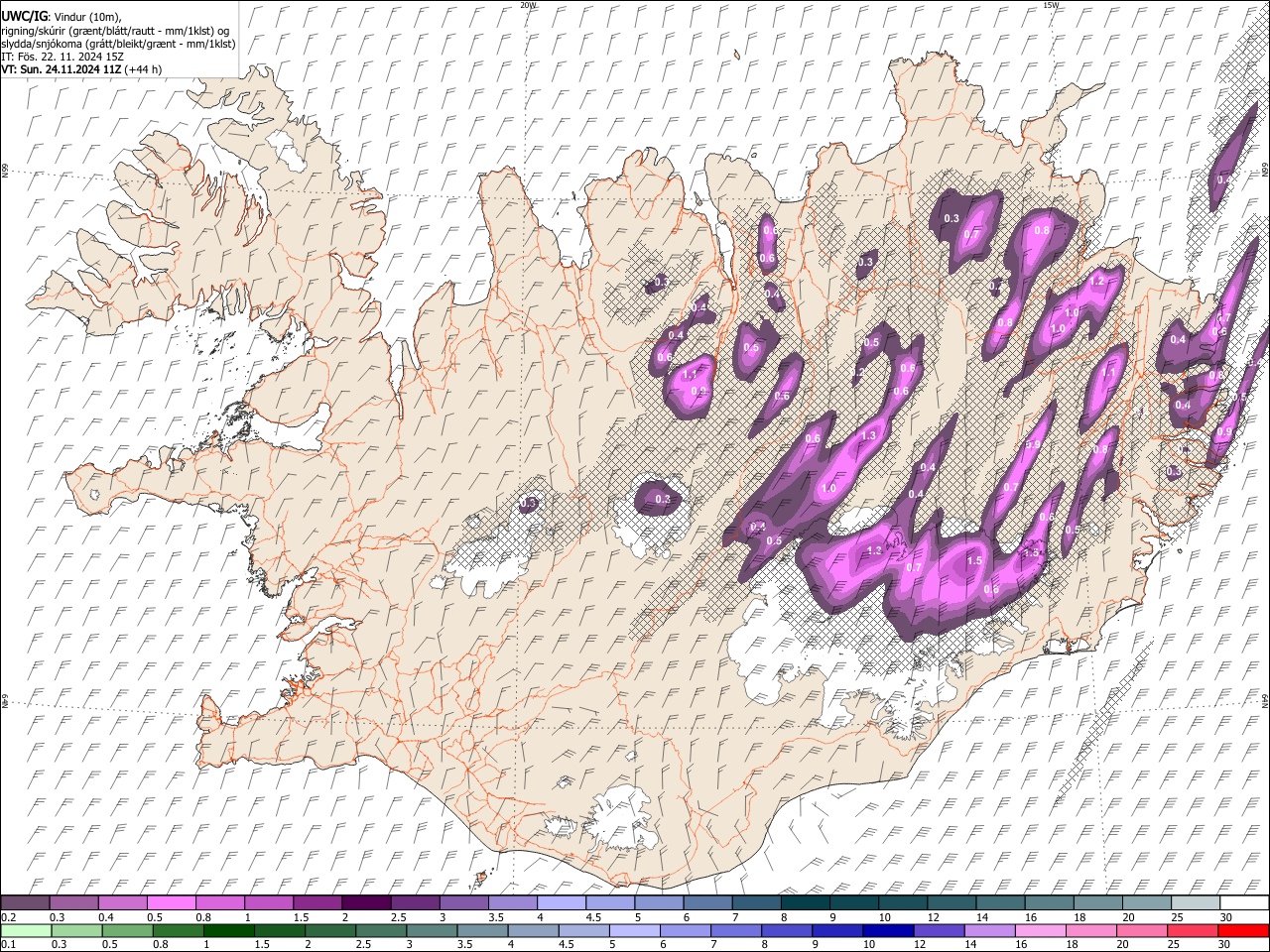
Task: Select the bottom-row swatch between 3 and 3.5
Action: tap(431, 930)
